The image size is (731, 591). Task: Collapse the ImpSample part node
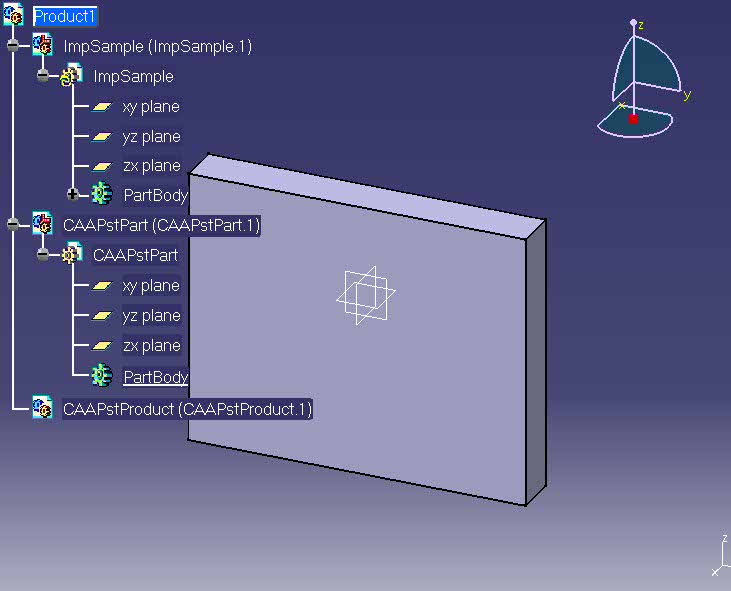point(42,75)
